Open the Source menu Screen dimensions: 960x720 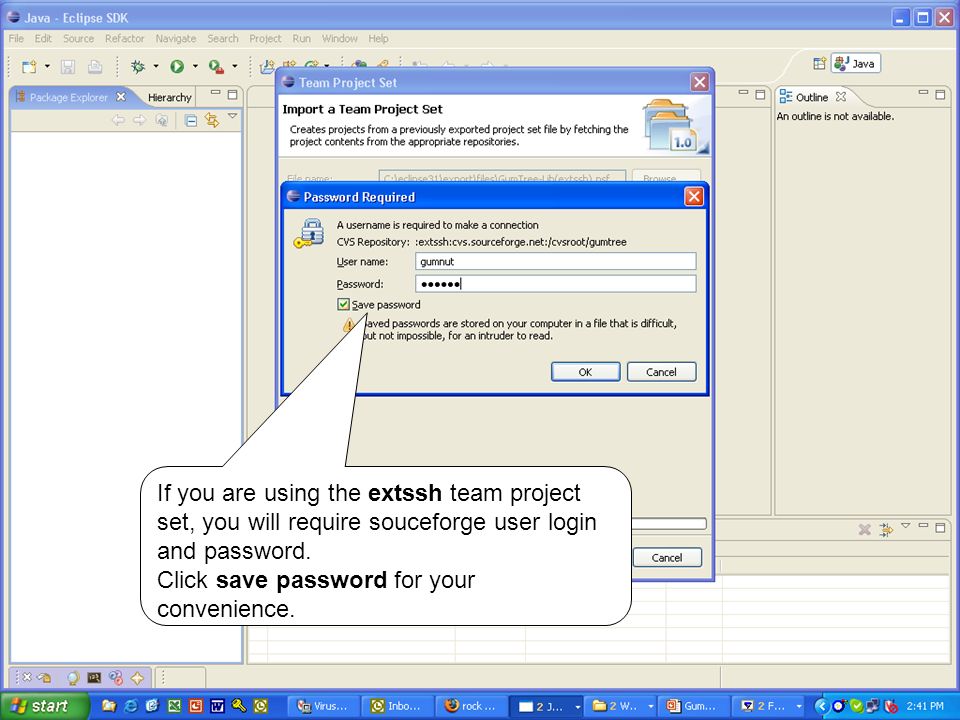pyautogui.click(x=78, y=39)
